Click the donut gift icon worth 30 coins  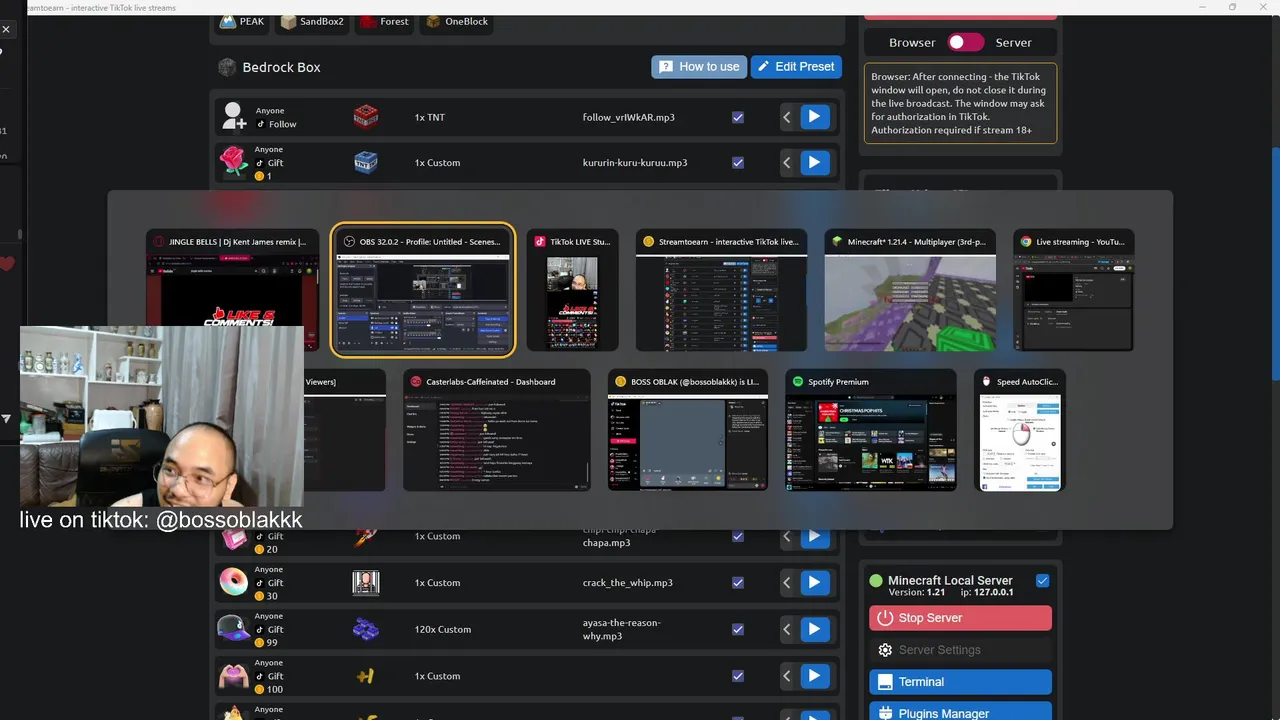tap(234, 582)
